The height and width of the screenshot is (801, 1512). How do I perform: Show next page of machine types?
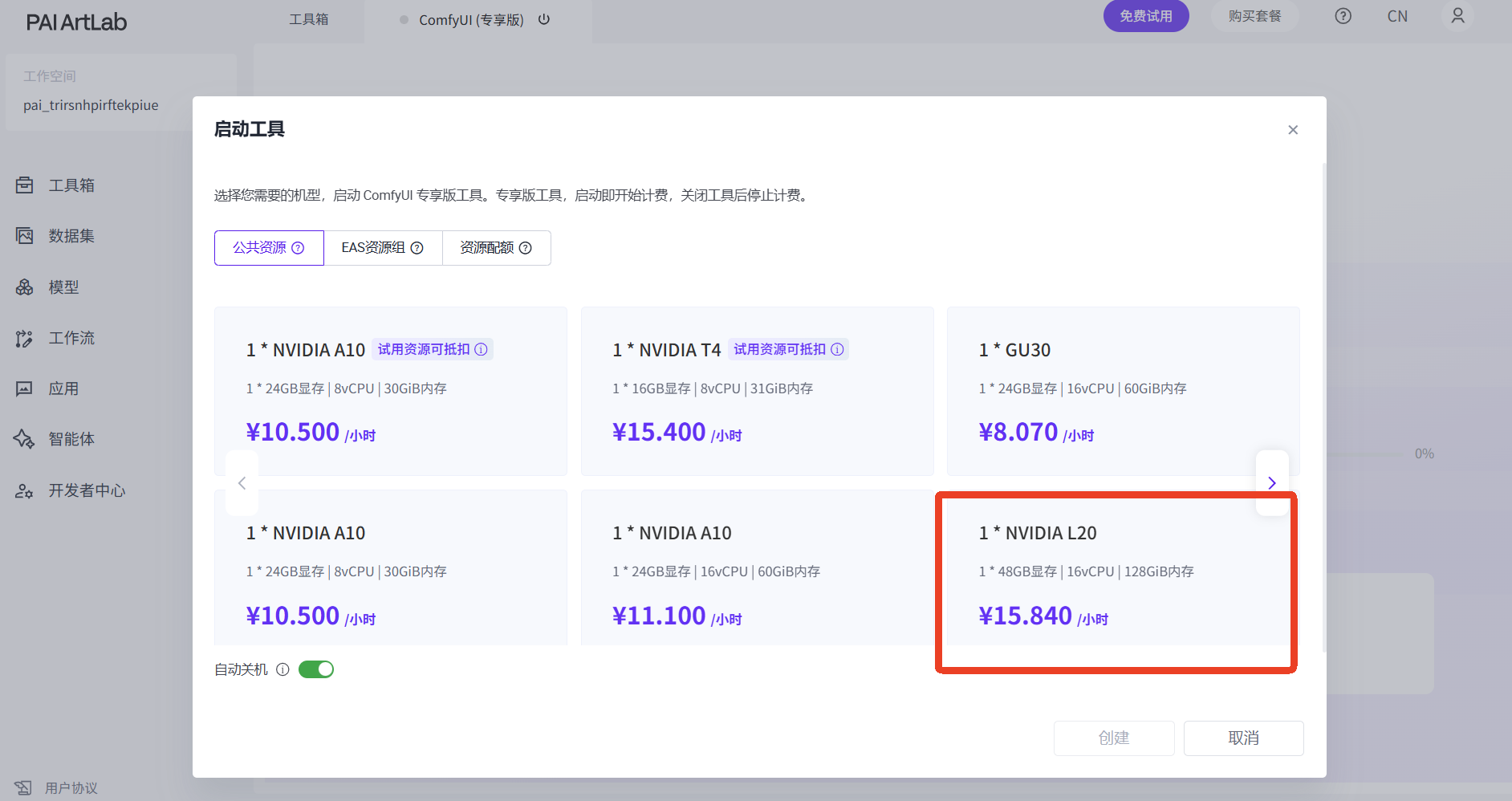coord(1272,483)
